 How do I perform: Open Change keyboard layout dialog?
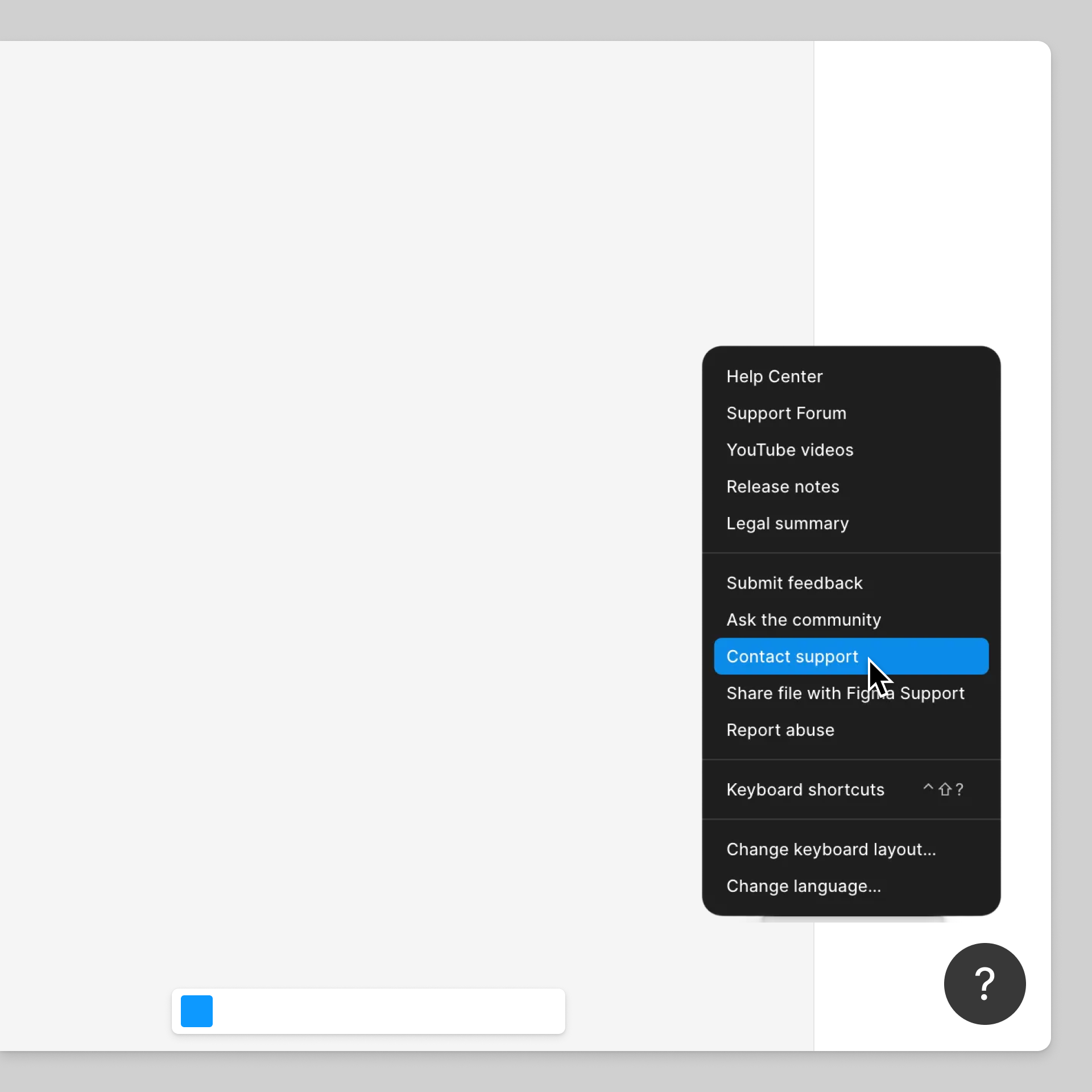point(832,849)
